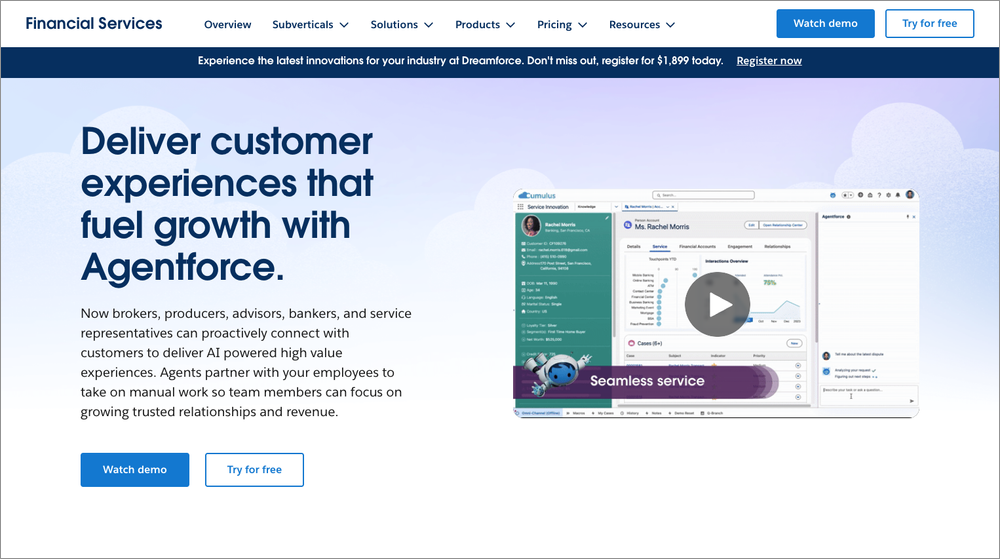The image size is (1000, 559).
Task: Open My Cases in the utility bar
Action: (603, 413)
